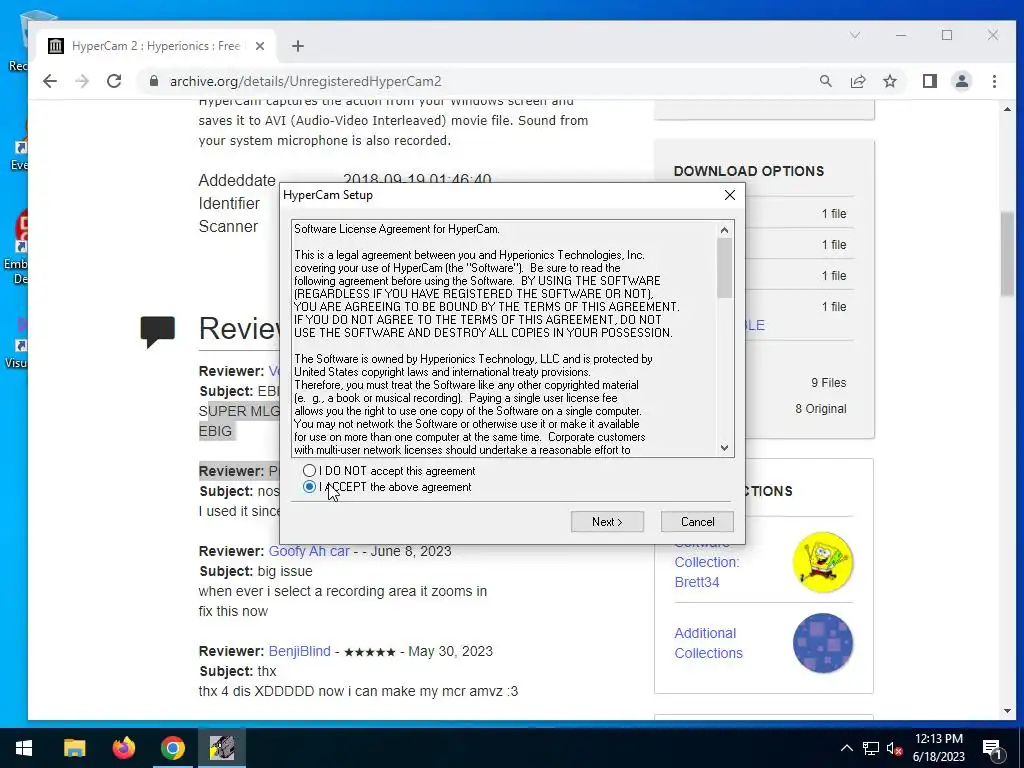Open Additional Collections link
The image size is (1024, 768).
[x=709, y=643]
